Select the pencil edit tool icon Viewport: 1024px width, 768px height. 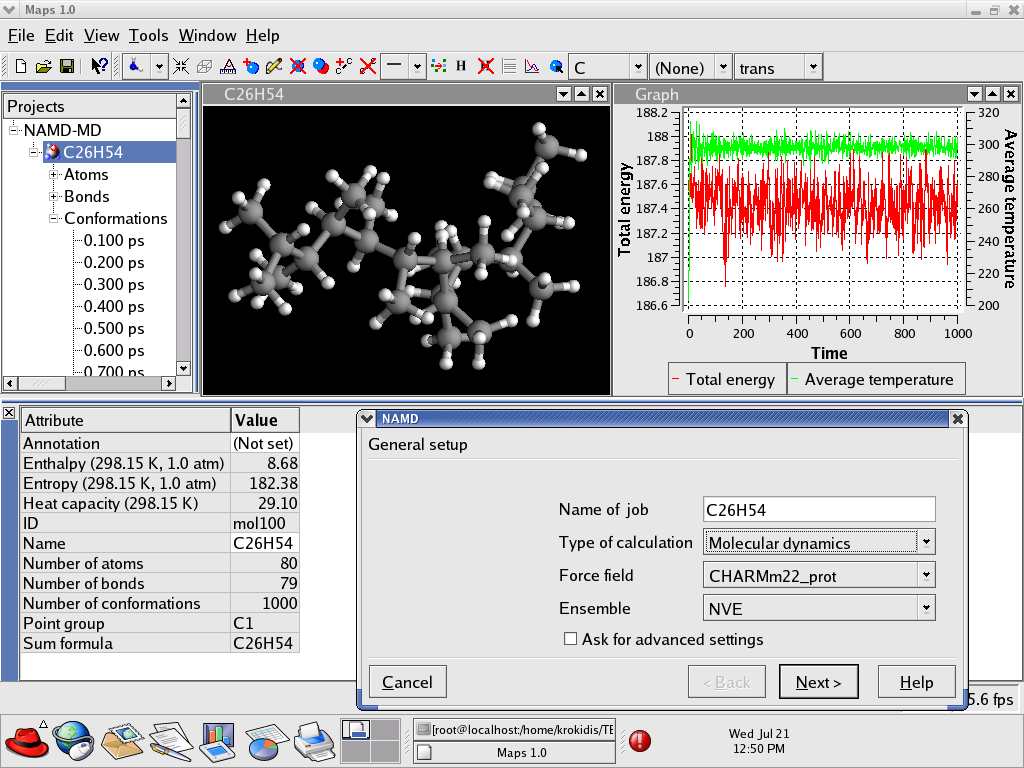(274, 67)
